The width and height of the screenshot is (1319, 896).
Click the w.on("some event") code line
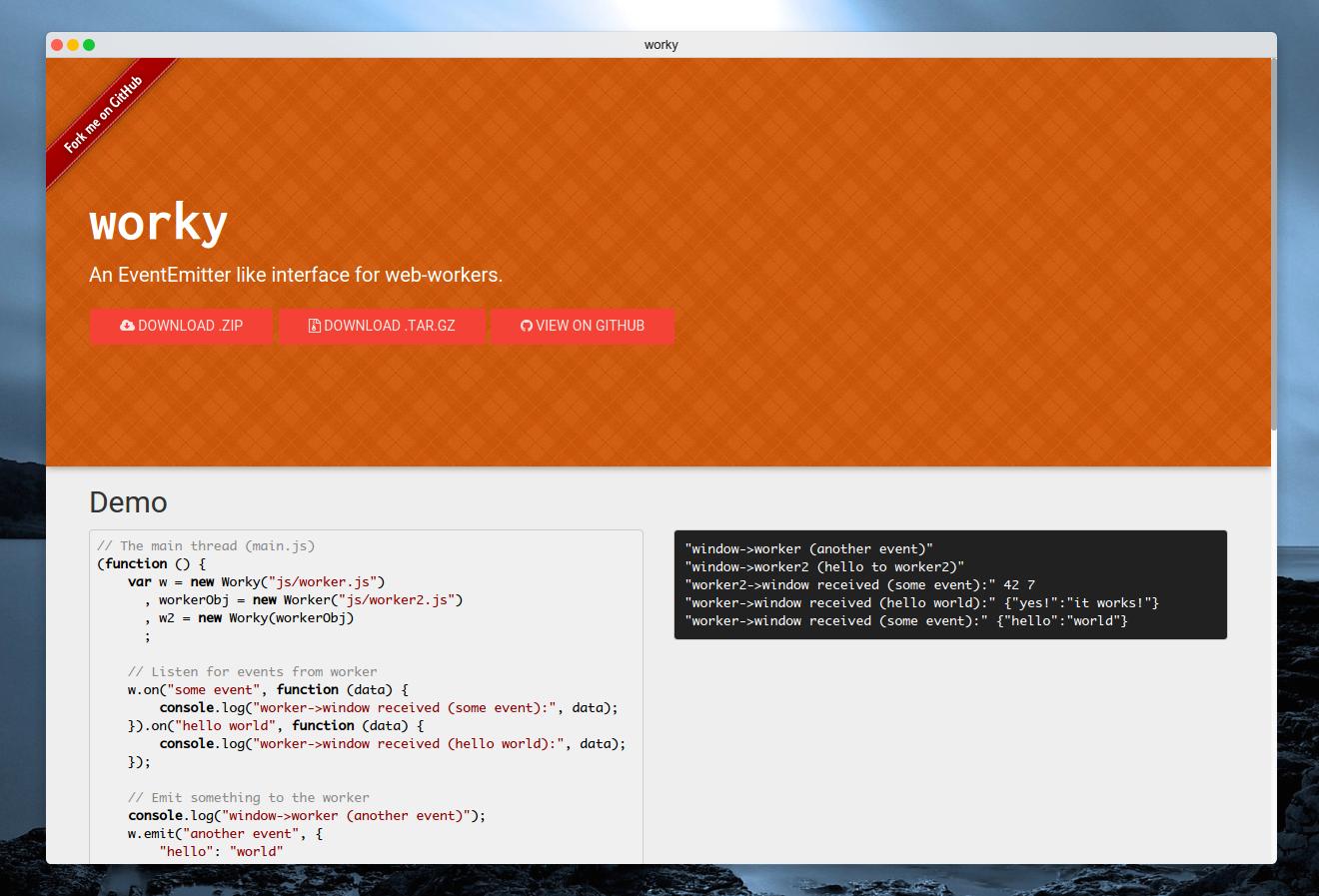coord(268,689)
